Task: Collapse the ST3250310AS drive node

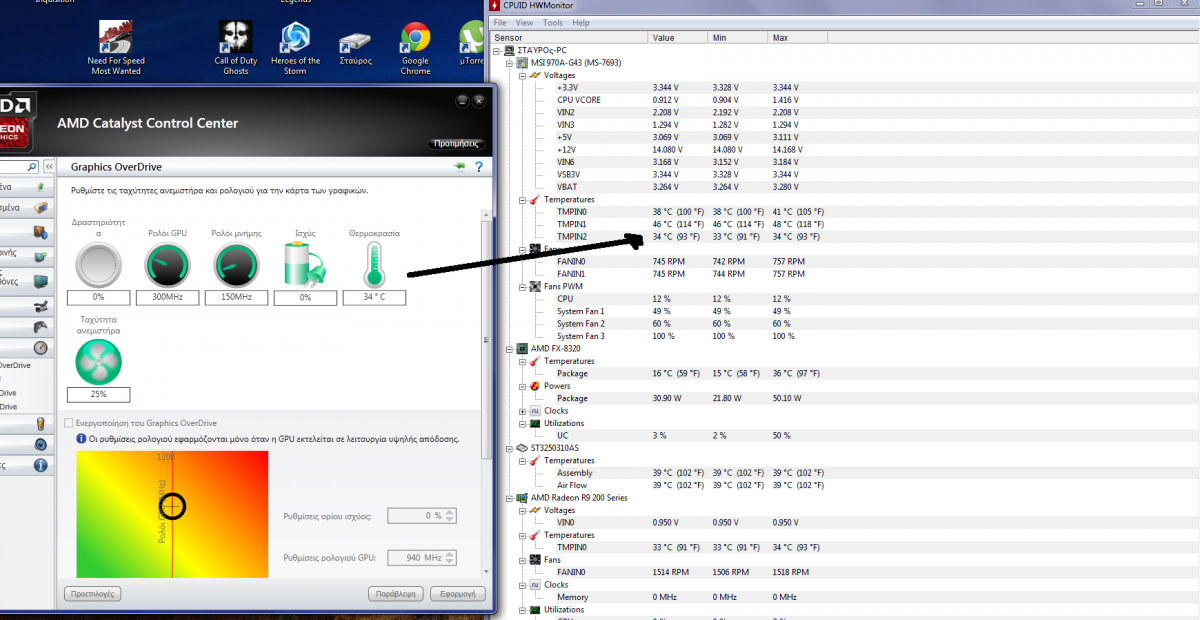Action: (x=510, y=448)
